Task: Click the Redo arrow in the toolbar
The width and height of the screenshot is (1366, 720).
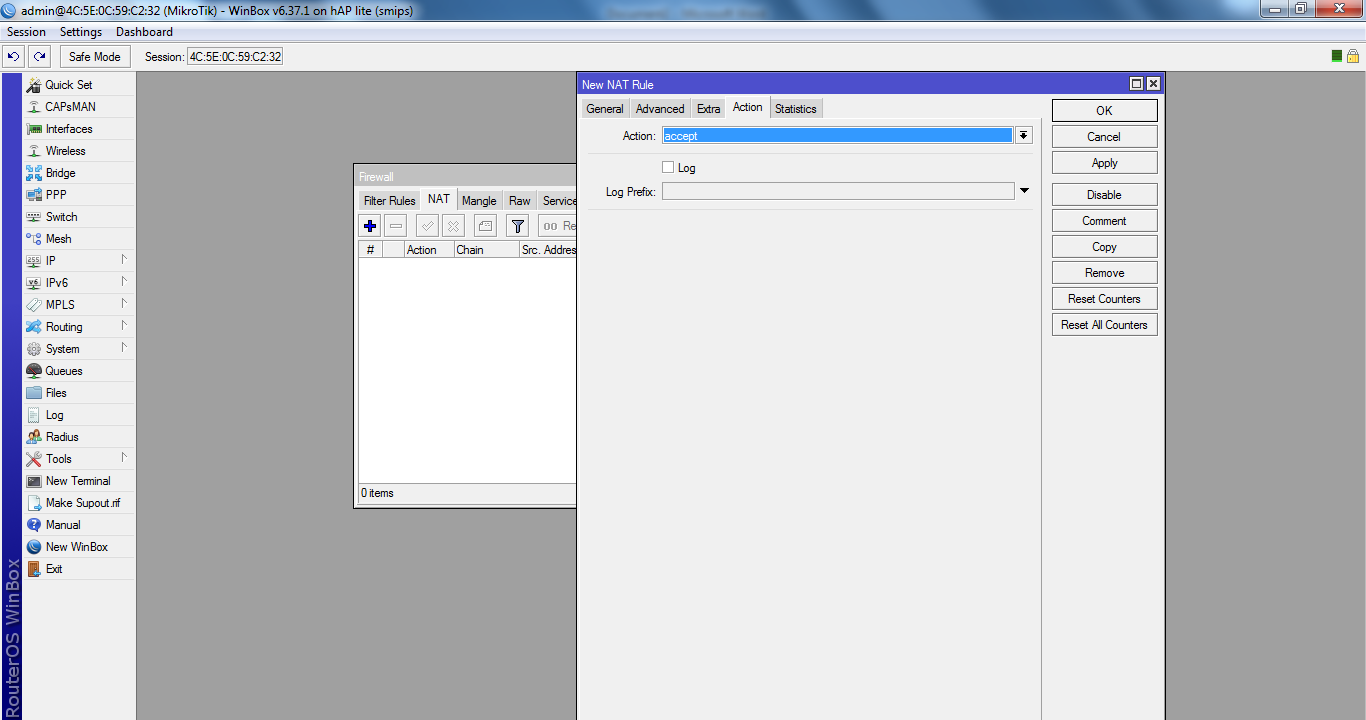Action: (39, 57)
